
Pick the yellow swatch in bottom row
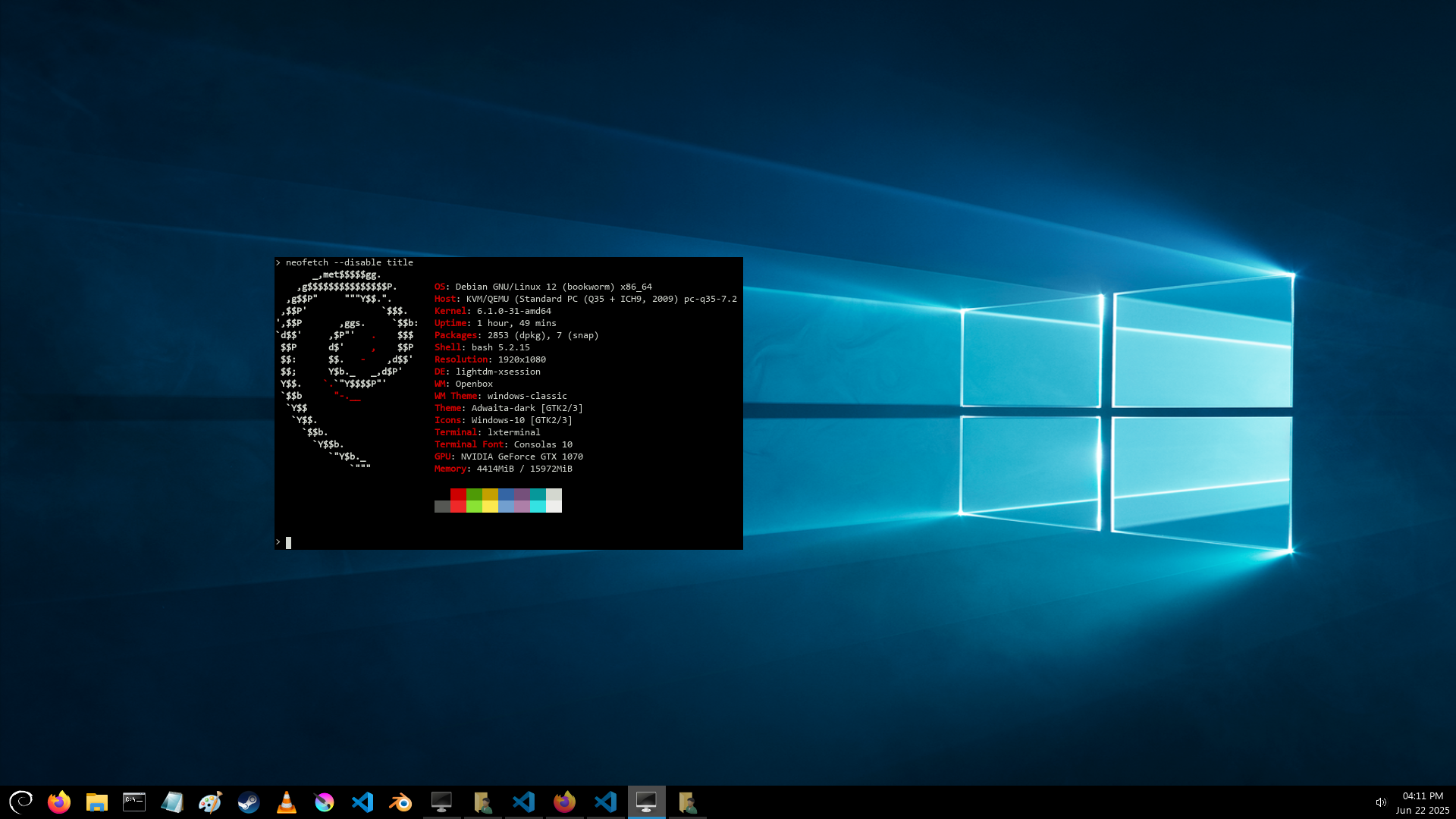click(x=490, y=507)
